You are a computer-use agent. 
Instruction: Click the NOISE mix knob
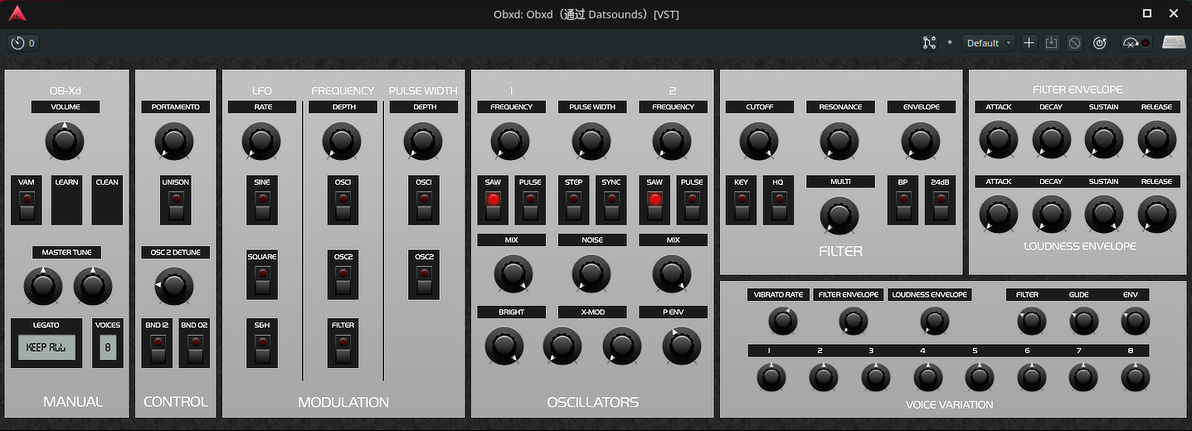coord(591,274)
